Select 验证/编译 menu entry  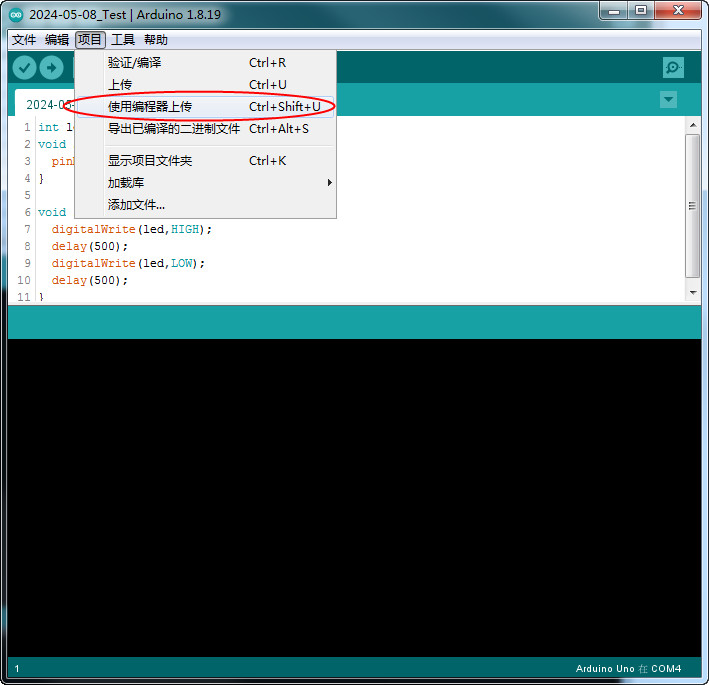point(206,63)
